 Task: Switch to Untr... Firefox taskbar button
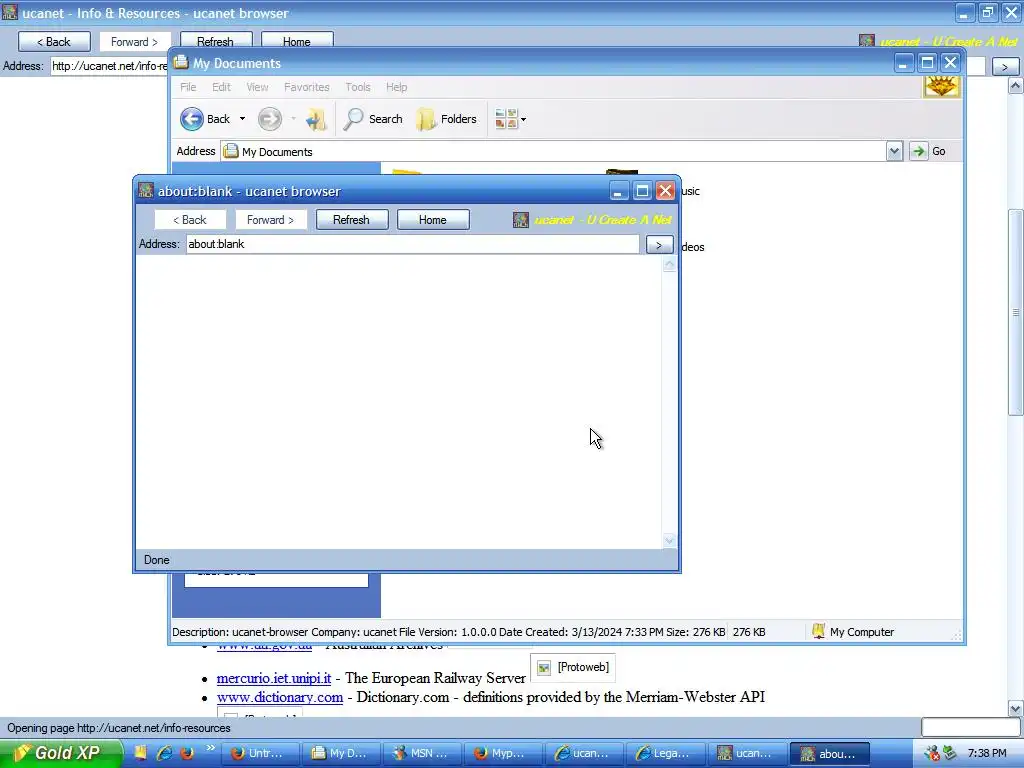pyautogui.click(x=262, y=753)
